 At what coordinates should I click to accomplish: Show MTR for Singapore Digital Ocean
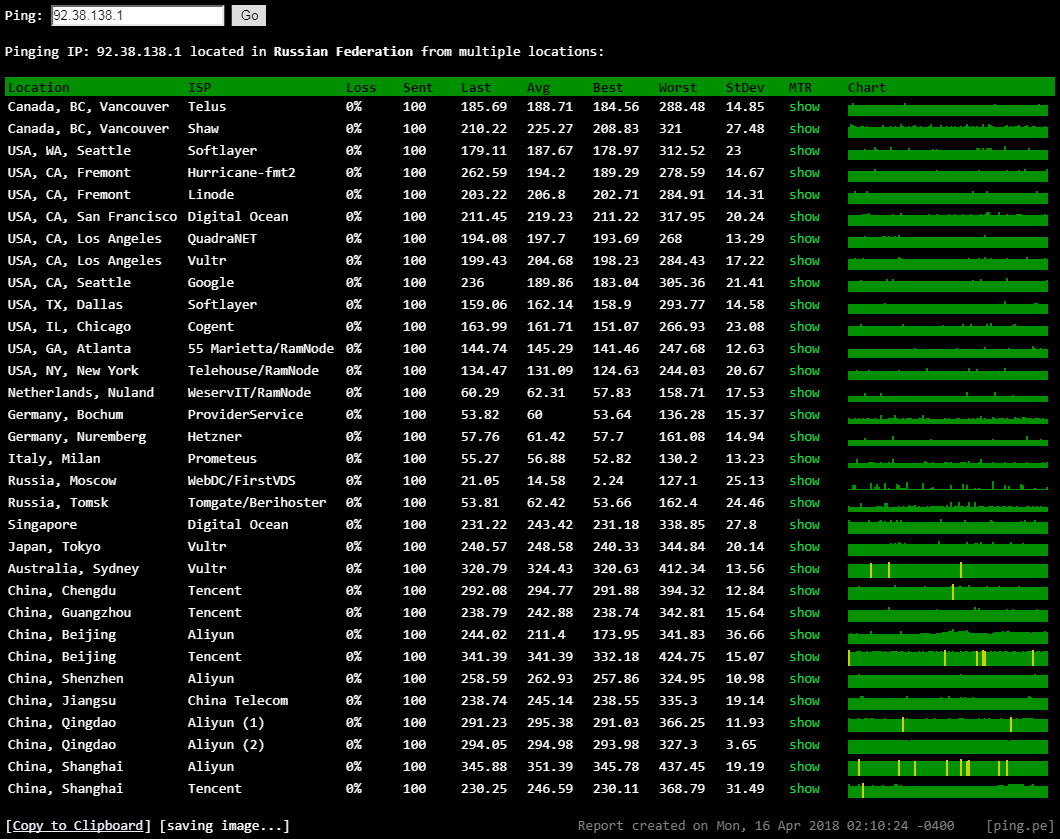804,525
